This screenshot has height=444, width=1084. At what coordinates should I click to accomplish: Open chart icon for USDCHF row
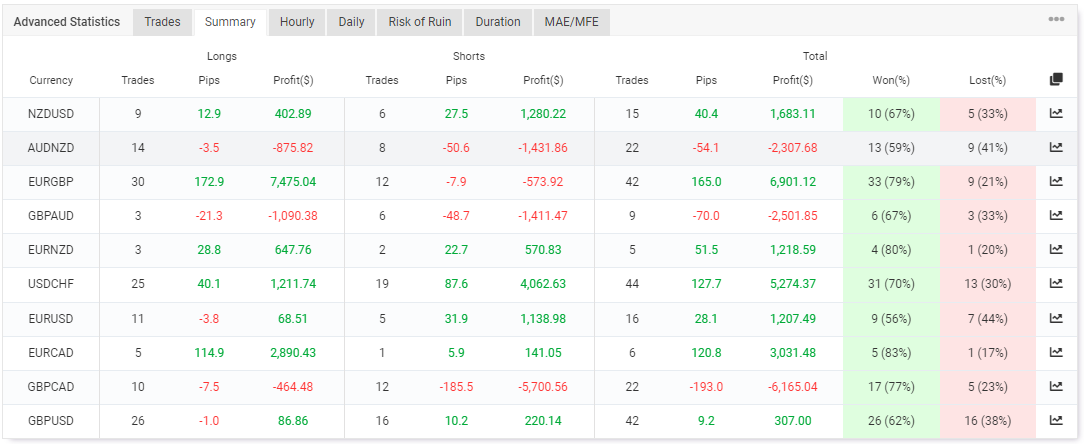click(x=1056, y=284)
